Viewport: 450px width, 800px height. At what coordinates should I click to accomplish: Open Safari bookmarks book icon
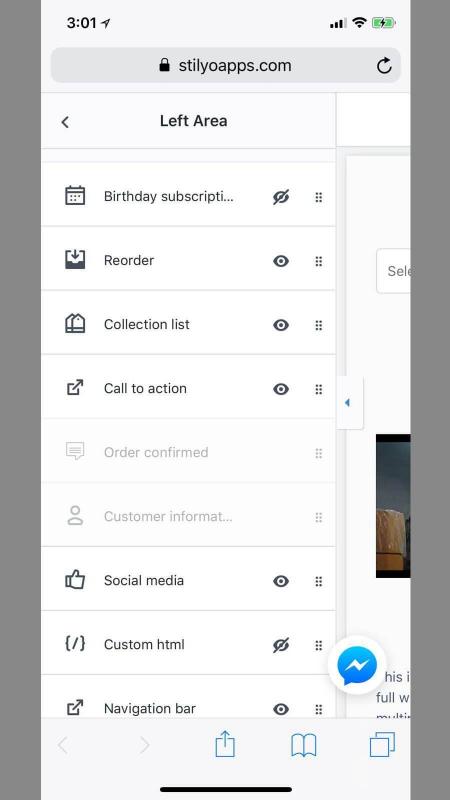click(304, 745)
